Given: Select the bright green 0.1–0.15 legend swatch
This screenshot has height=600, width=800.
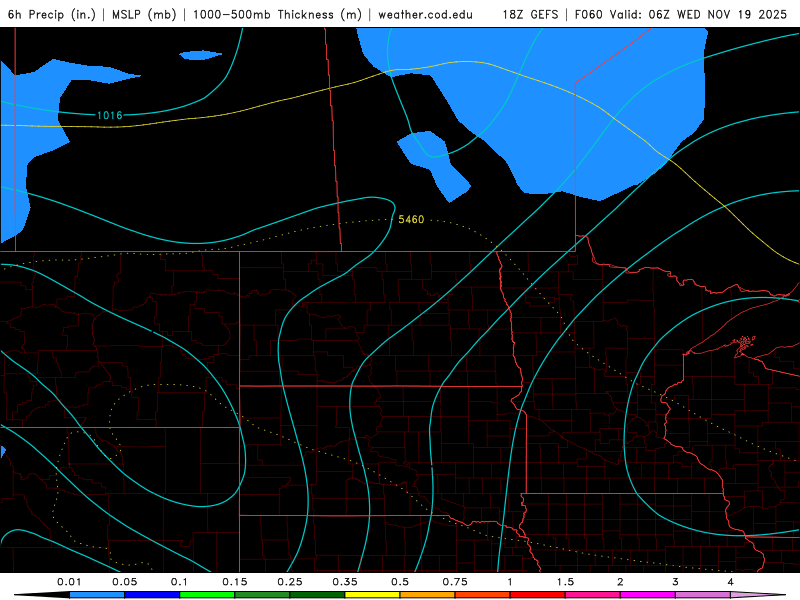Looking at the screenshot, I should tap(207, 595).
